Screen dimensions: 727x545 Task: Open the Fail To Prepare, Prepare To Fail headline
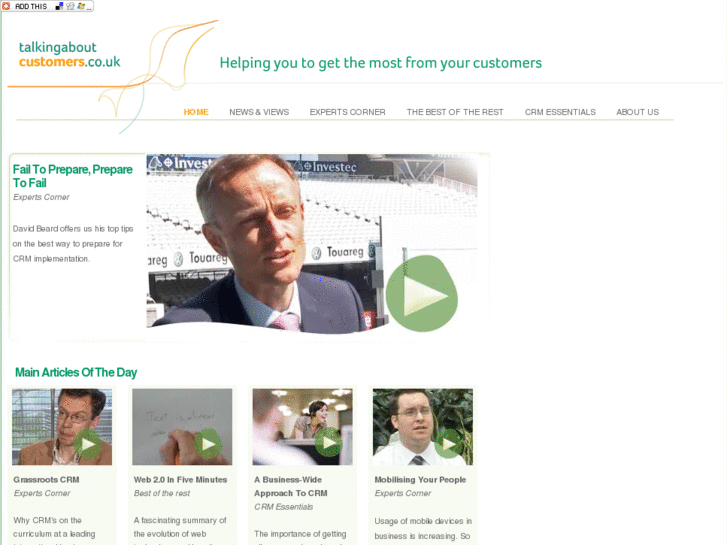(73, 176)
